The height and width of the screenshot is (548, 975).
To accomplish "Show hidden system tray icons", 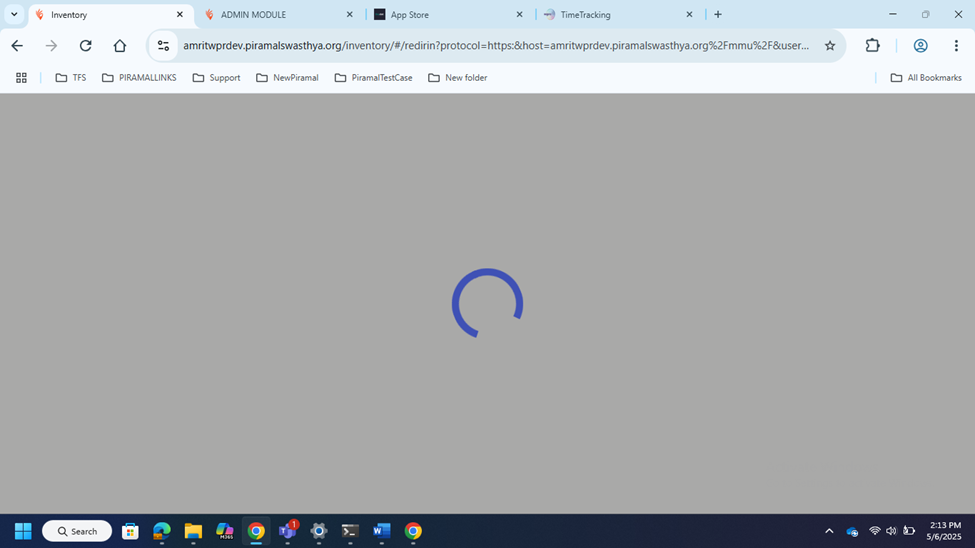I will pos(829,531).
